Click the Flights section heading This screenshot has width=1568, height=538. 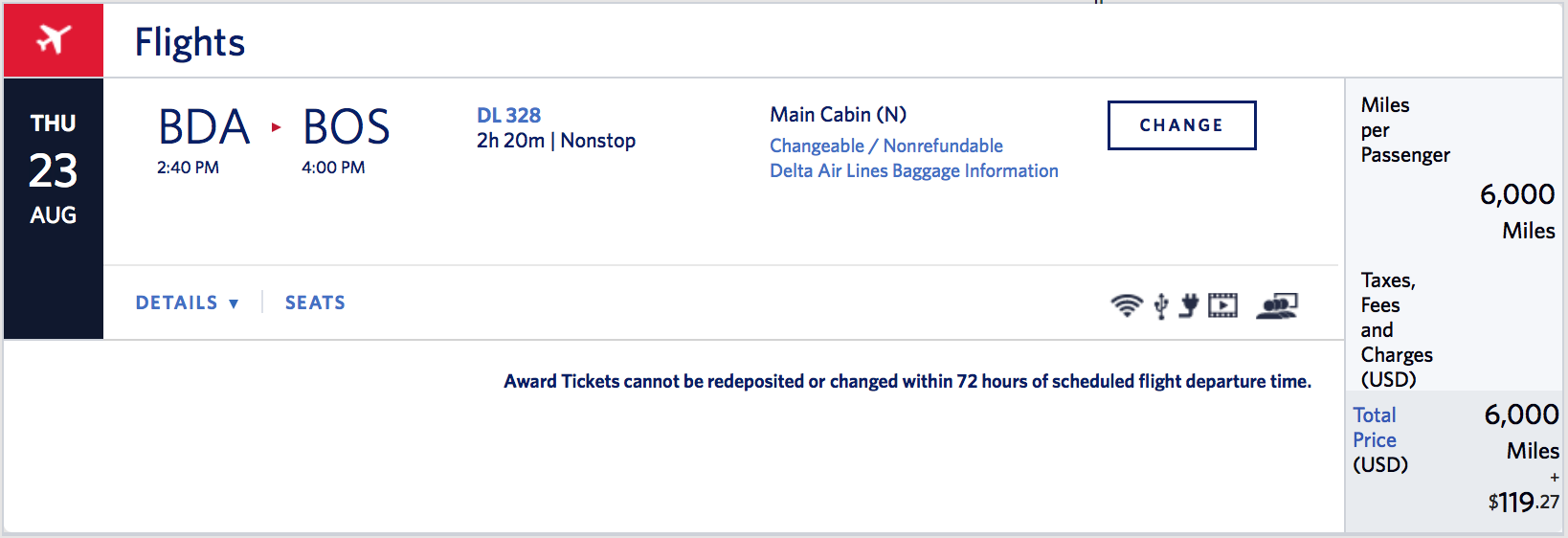(x=190, y=42)
